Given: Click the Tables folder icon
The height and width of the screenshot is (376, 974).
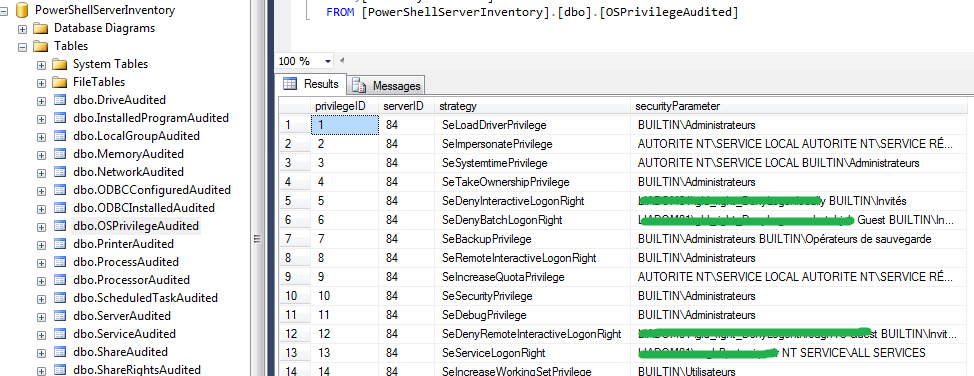Looking at the screenshot, I should 40,46.
